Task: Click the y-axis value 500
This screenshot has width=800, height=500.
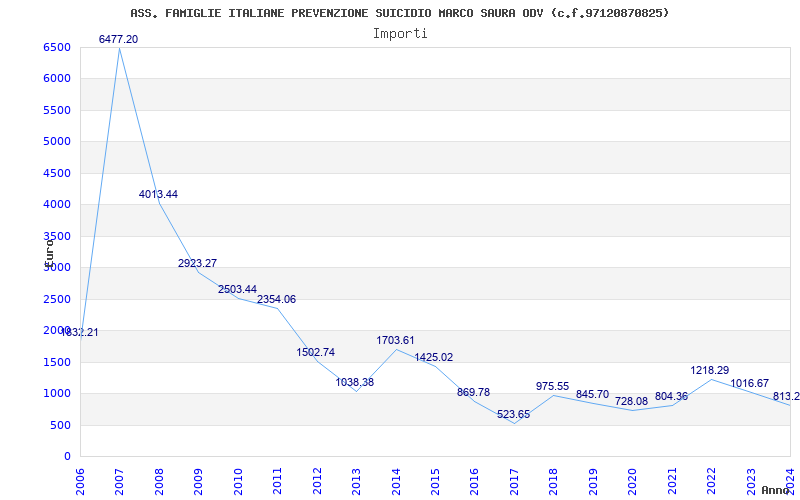Action: 60,426
